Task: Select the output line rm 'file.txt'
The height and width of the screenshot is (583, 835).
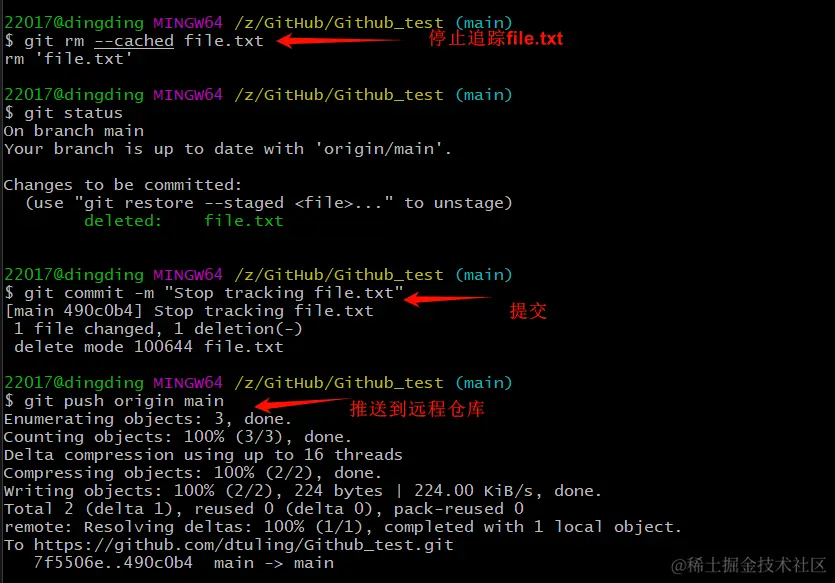Action: [x=68, y=59]
